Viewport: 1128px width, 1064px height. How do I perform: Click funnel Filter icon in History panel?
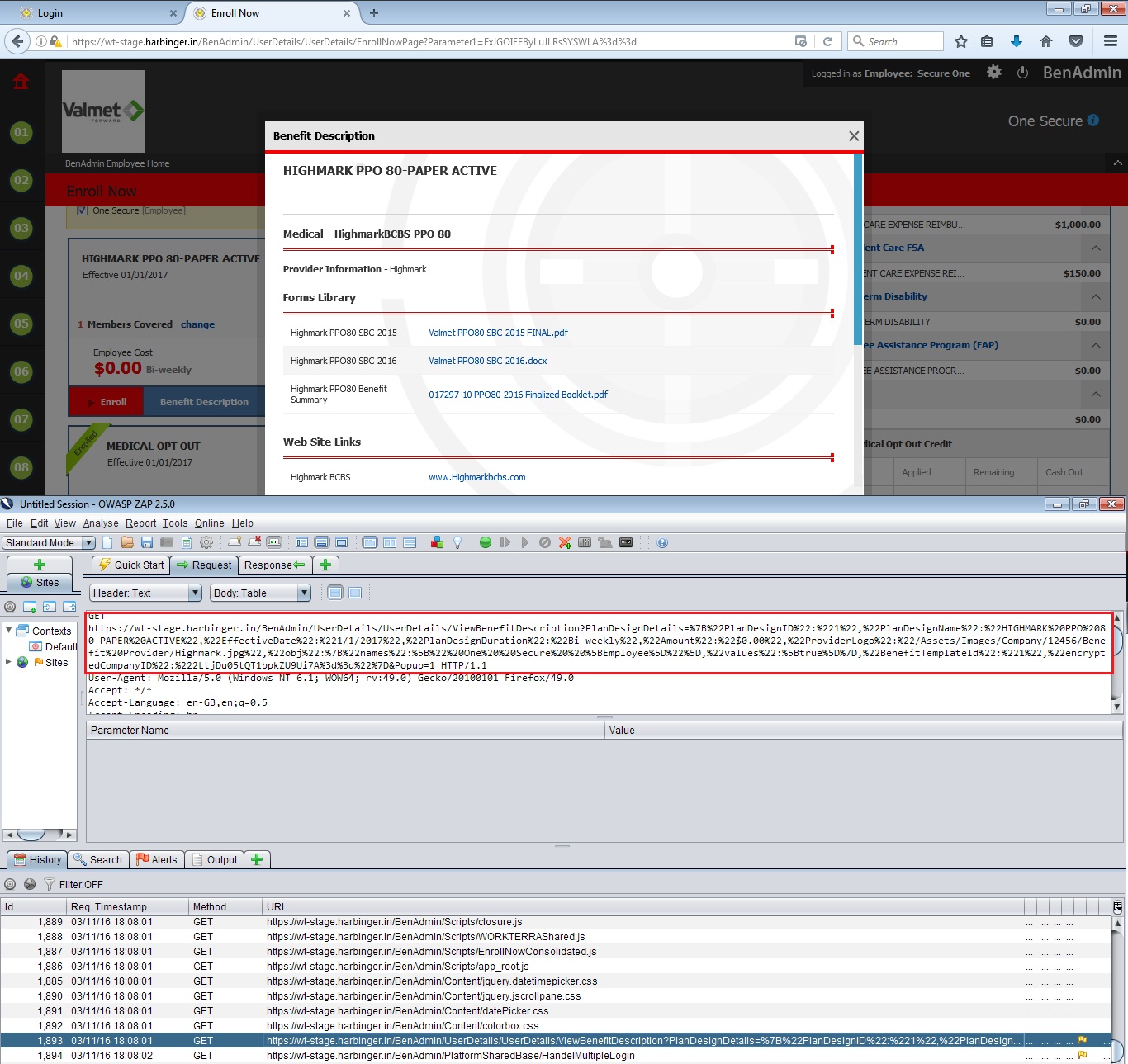49,884
